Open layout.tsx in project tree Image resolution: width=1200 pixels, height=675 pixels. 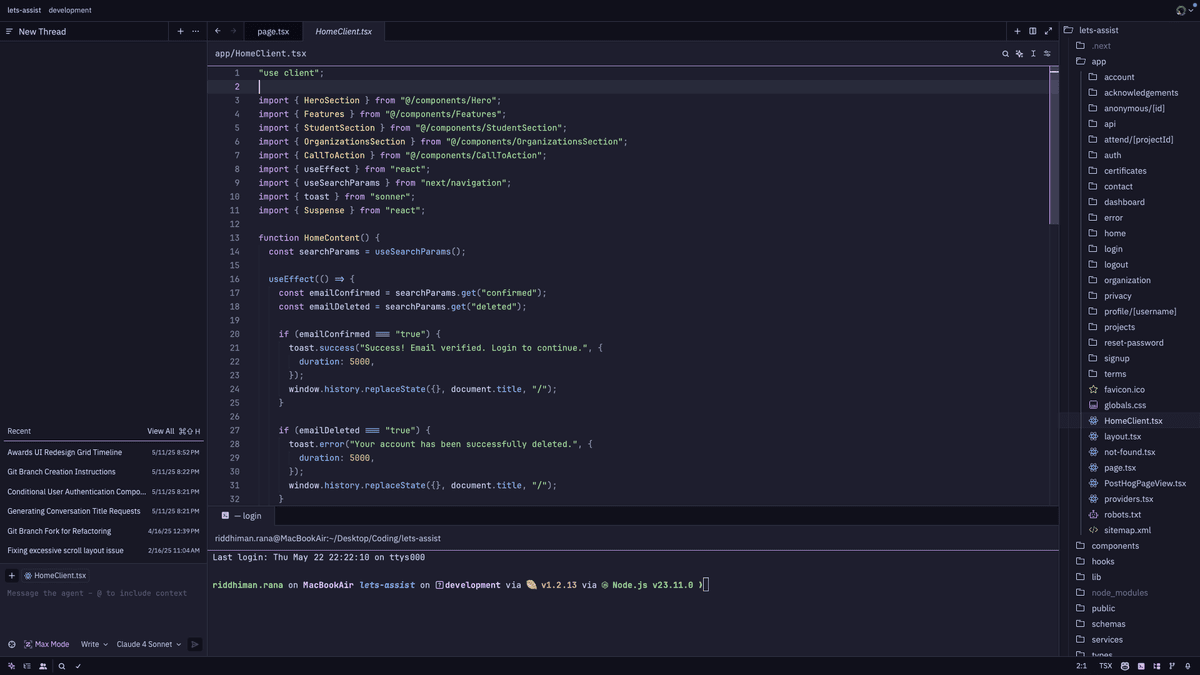tap(1122, 437)
